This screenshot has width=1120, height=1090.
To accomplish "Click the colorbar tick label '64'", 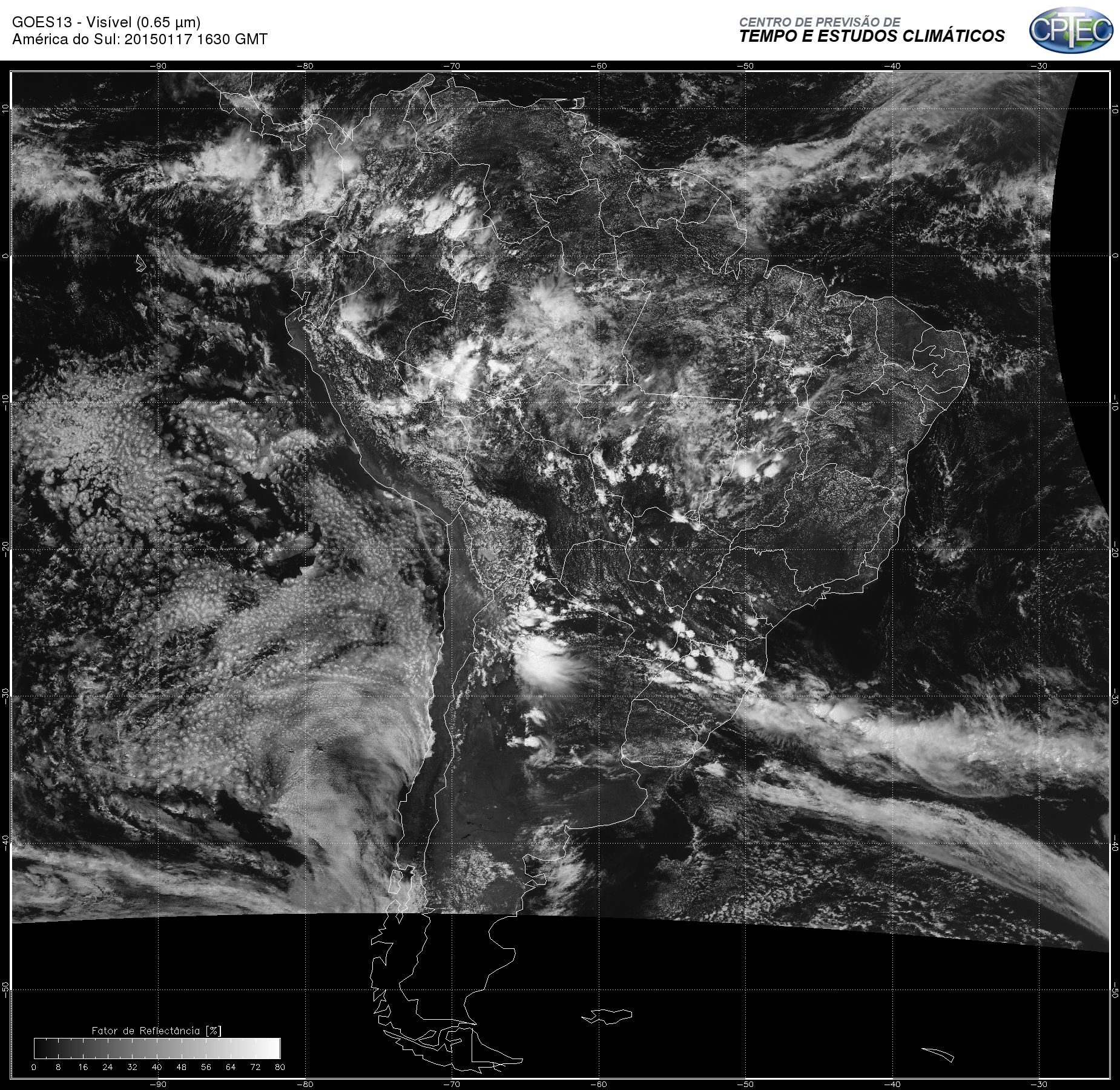I will [231, 1067].
